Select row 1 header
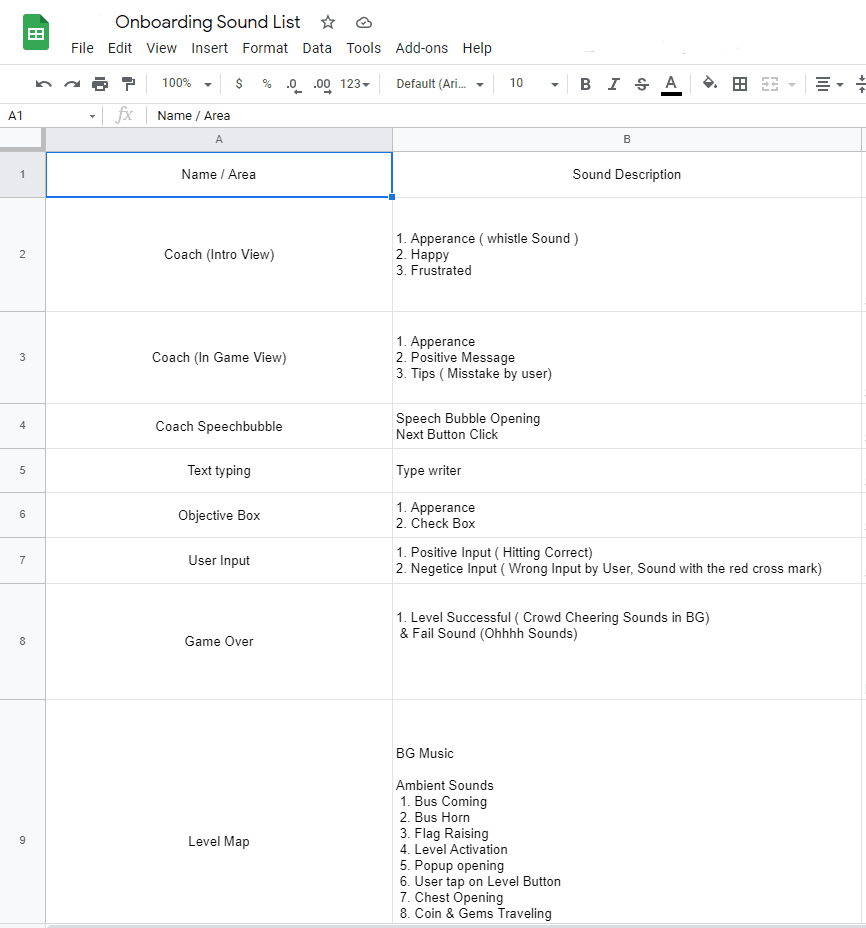This screenshot has height=928, width=866. click(x=22, y=175)
